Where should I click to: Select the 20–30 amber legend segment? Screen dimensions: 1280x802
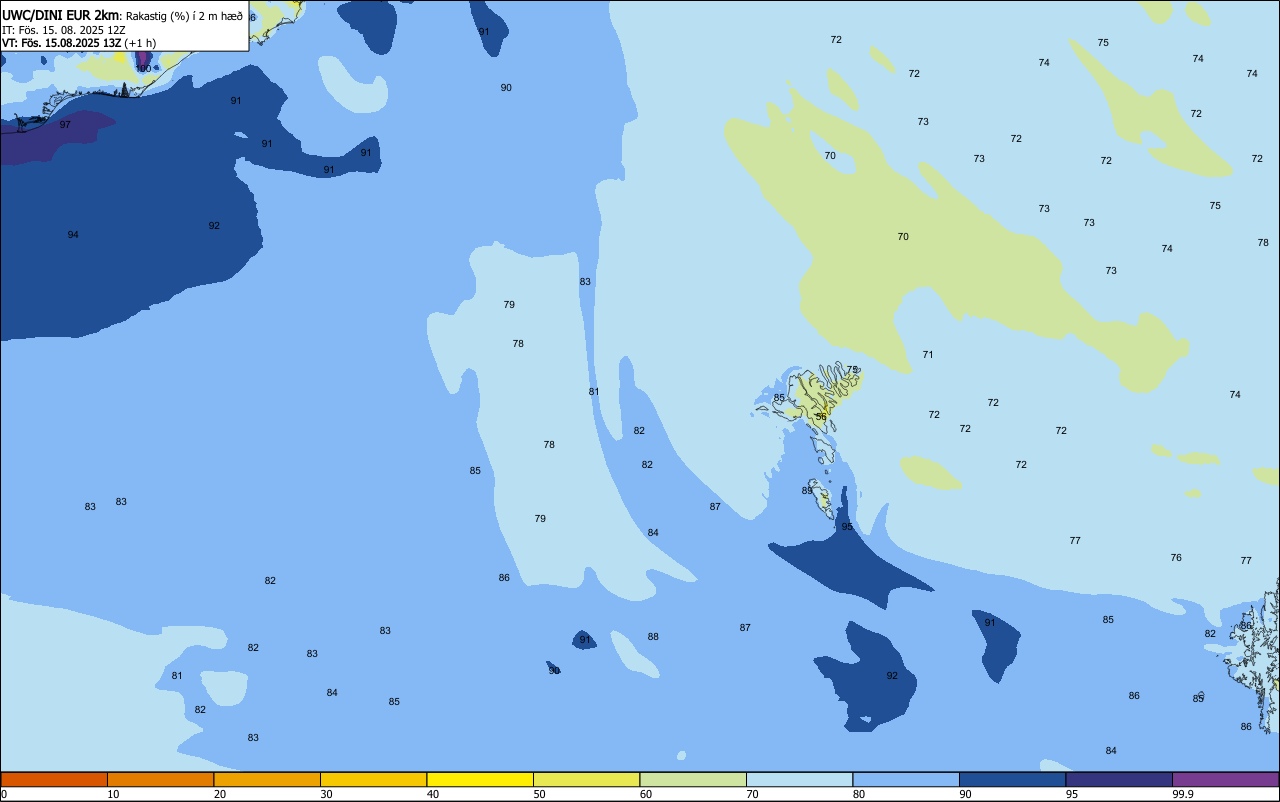point(267,779)
